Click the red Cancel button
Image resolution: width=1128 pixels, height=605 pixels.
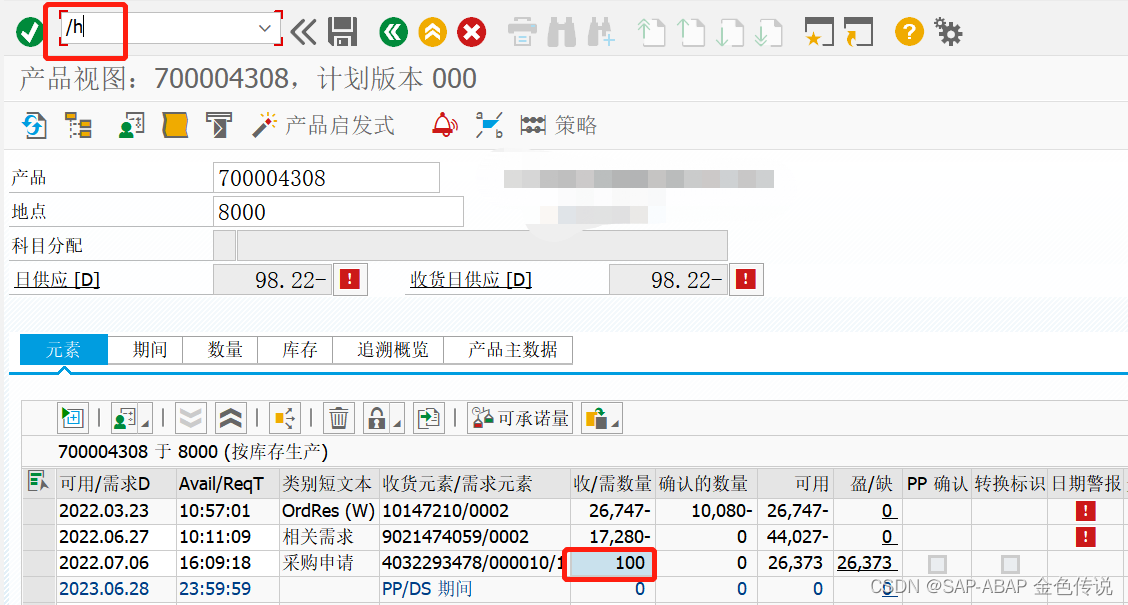pyautogui.click(x=472, y=32)
